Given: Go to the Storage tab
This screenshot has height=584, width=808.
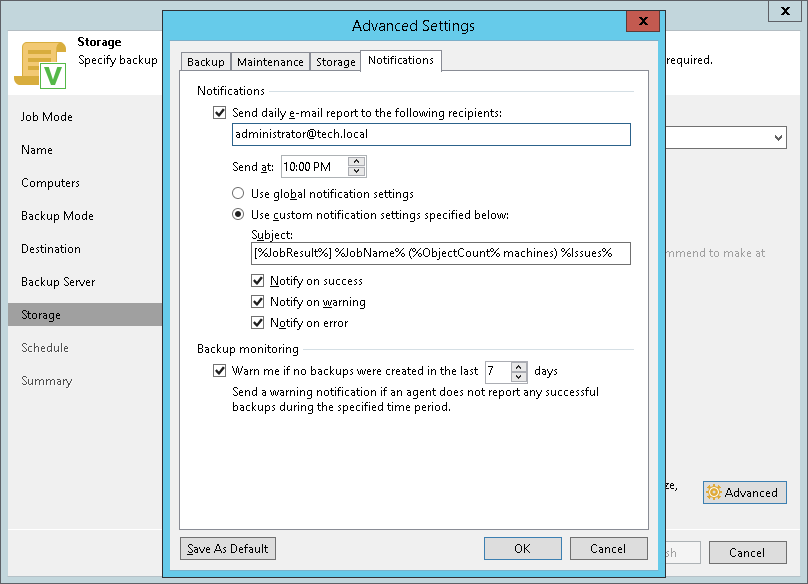Looking at the screenshot, I should click(x=335, y=62).
